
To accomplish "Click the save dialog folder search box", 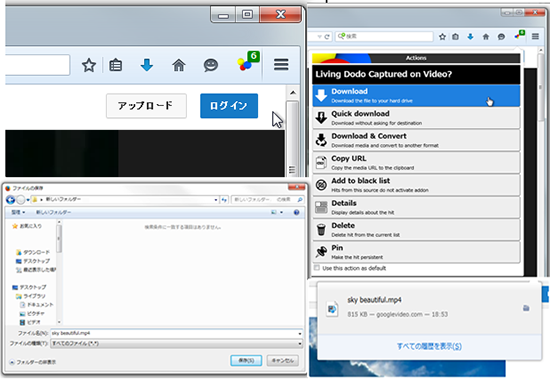I will 268,200.
